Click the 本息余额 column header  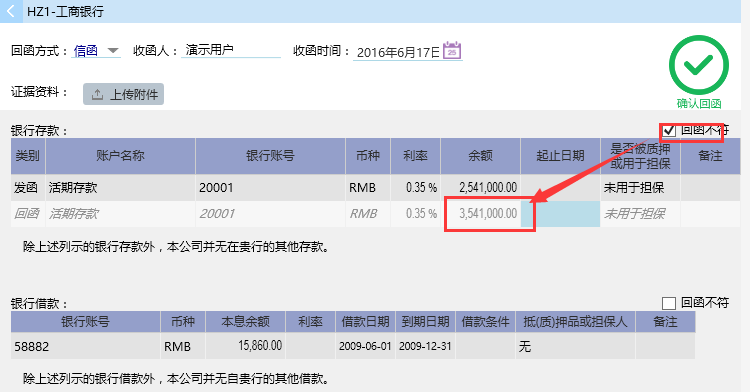pos(245,322)
